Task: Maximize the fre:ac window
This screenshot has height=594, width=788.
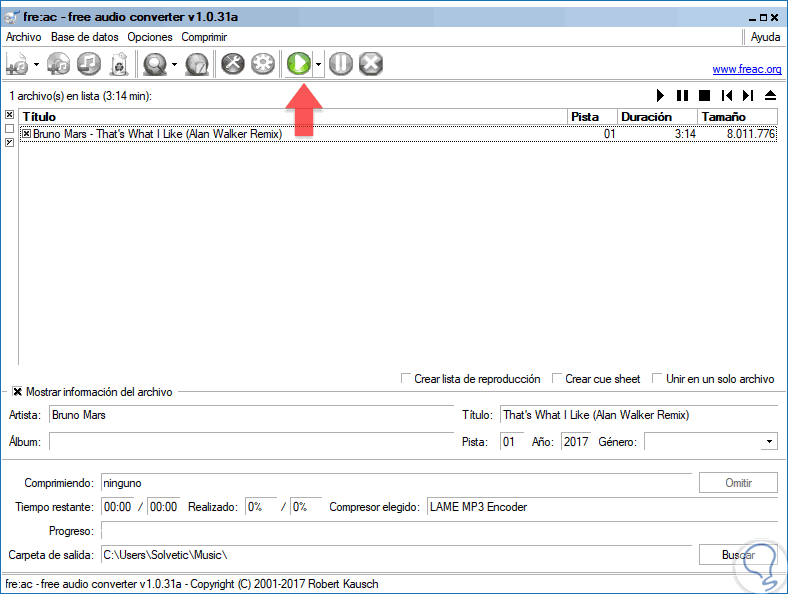Action: (x=763, y=18)
